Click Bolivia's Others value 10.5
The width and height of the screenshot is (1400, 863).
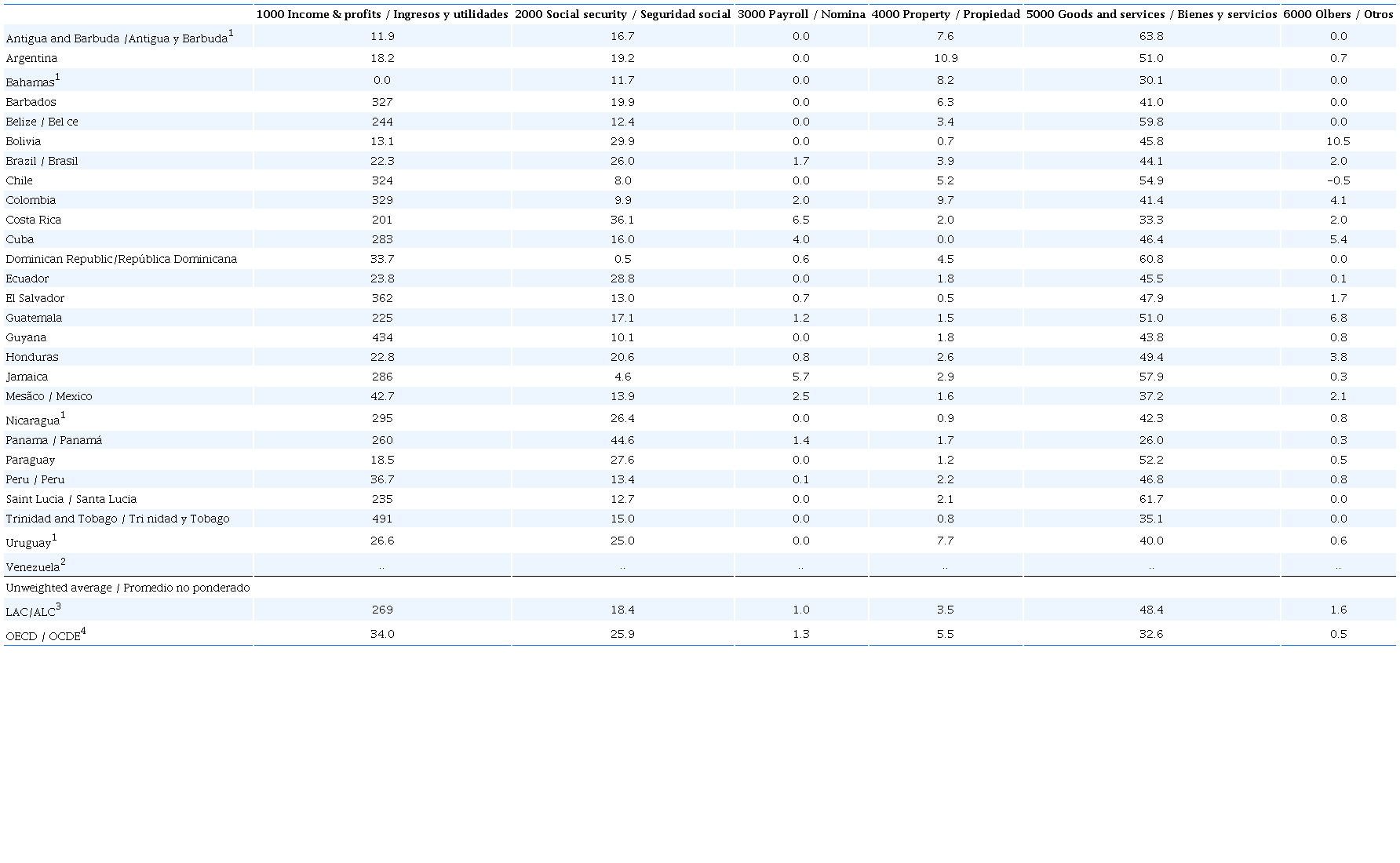tap(1338, 141)
